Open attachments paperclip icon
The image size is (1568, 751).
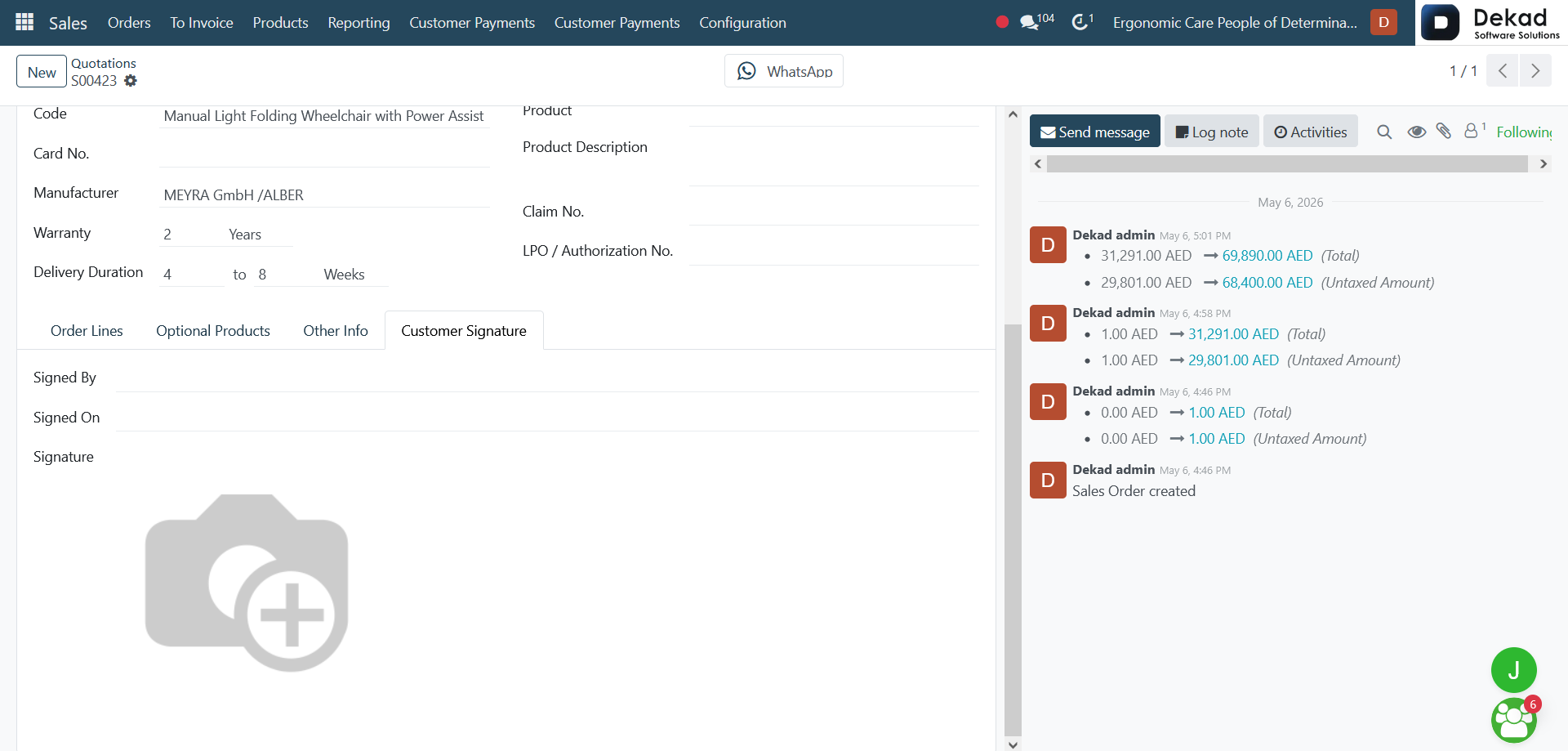pyautogui.click(x=1444, y=131)
